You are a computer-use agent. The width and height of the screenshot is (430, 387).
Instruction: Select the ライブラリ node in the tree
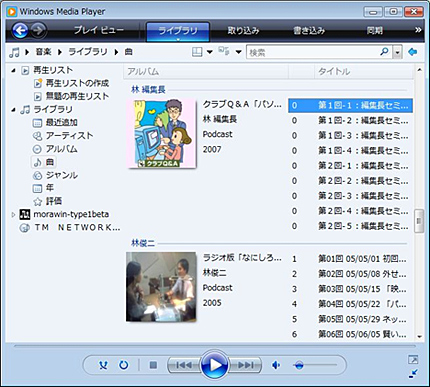click(53, 109)
